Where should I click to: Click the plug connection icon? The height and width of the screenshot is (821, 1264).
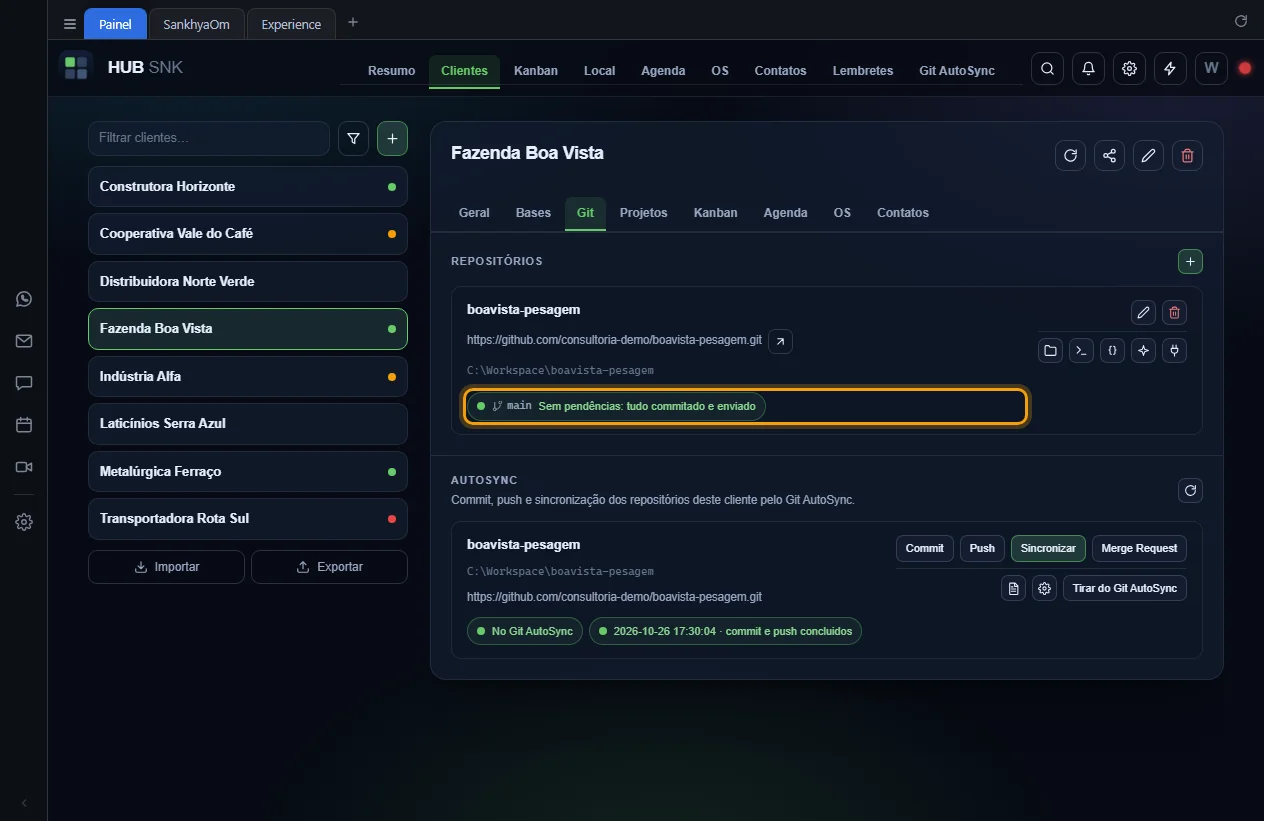click(x=1174, y=351)
